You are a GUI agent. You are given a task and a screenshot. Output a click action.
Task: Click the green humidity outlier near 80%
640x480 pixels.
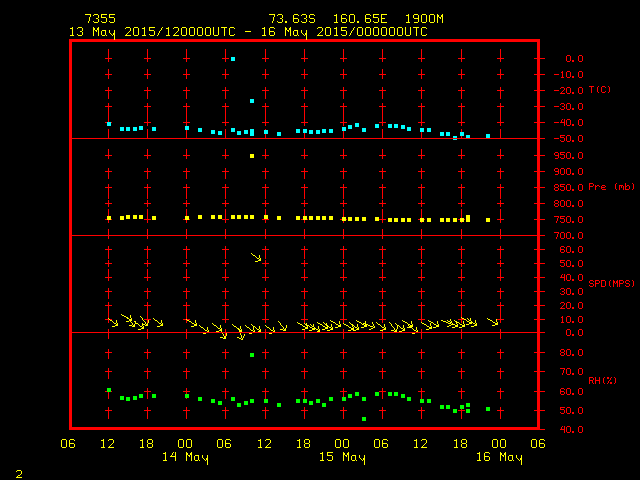tap(252, 355)
